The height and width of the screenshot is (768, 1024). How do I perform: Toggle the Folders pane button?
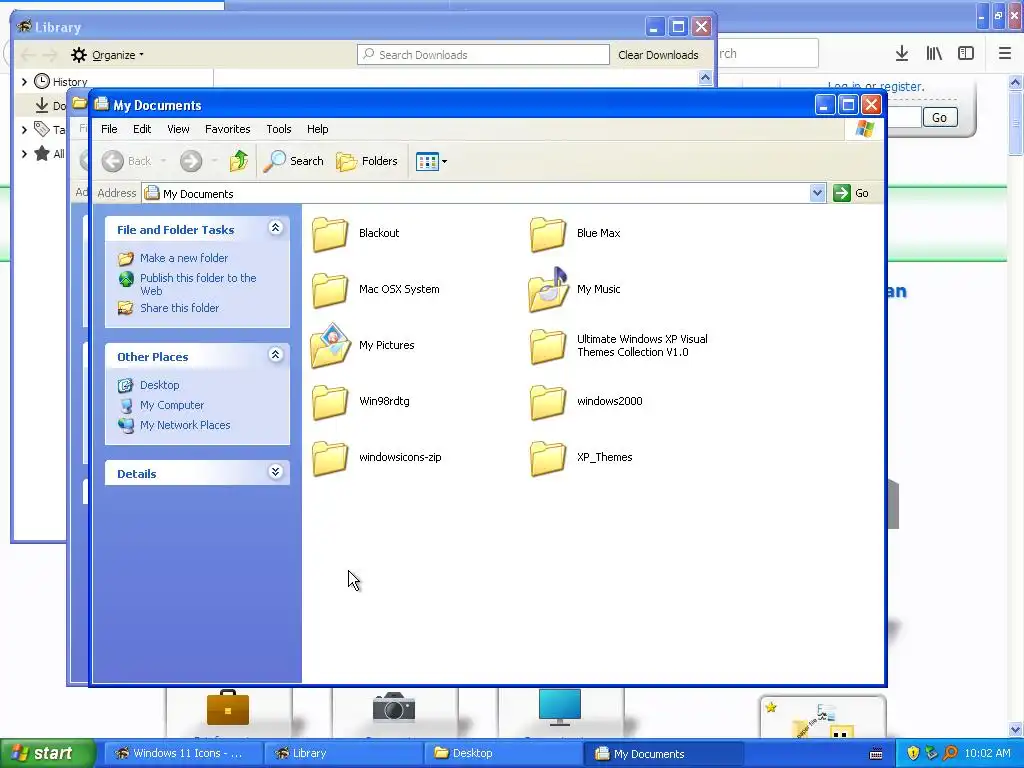(x=366, y=161)
